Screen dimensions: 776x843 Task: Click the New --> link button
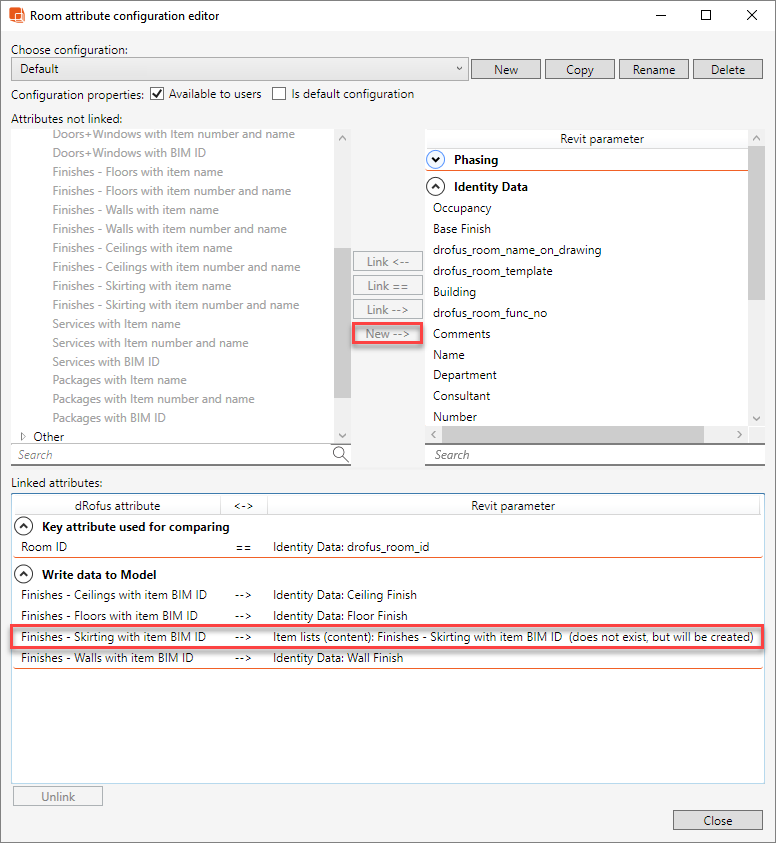[x=388, y=334]
